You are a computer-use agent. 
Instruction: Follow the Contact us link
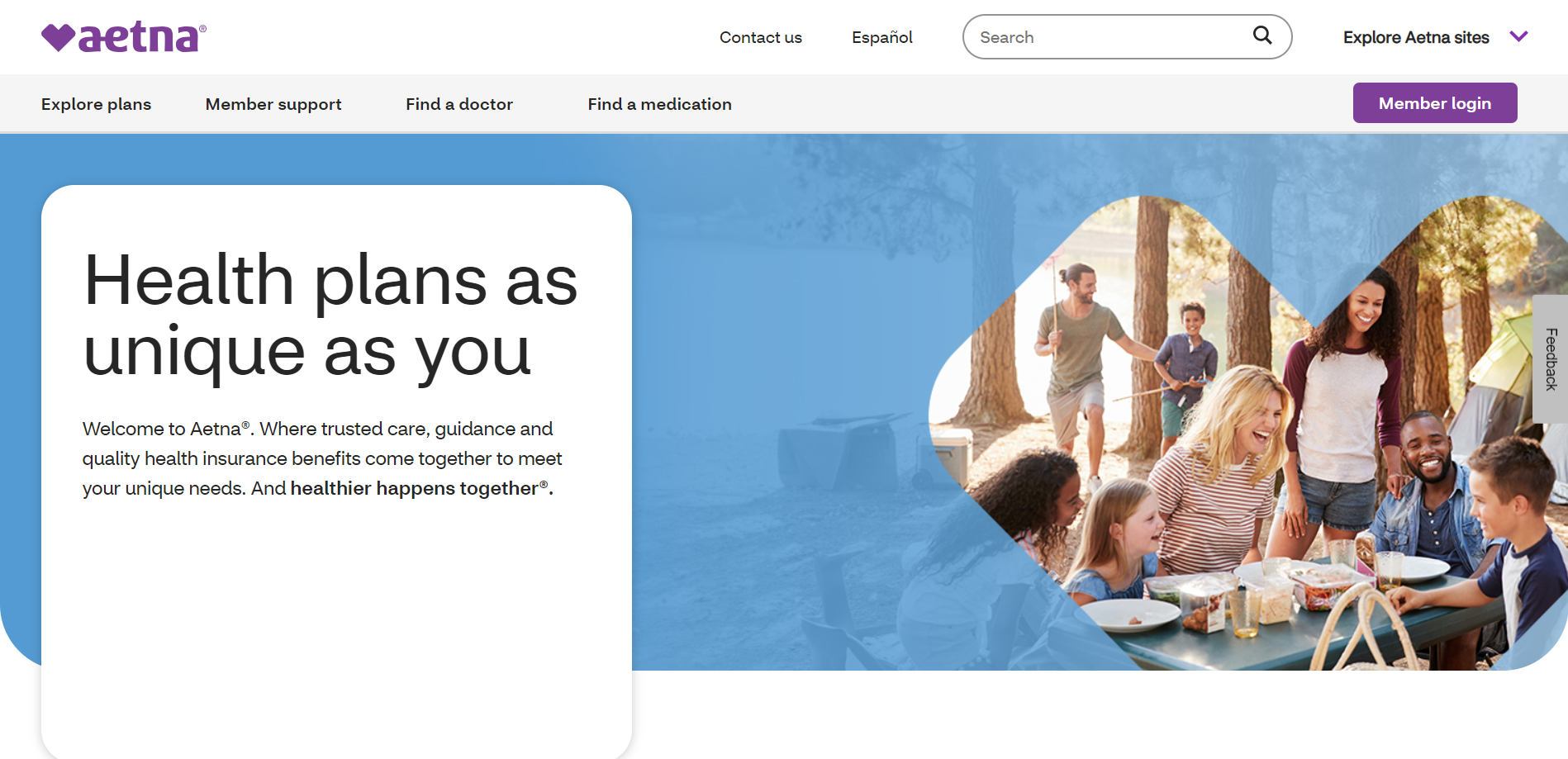(760, 37)
